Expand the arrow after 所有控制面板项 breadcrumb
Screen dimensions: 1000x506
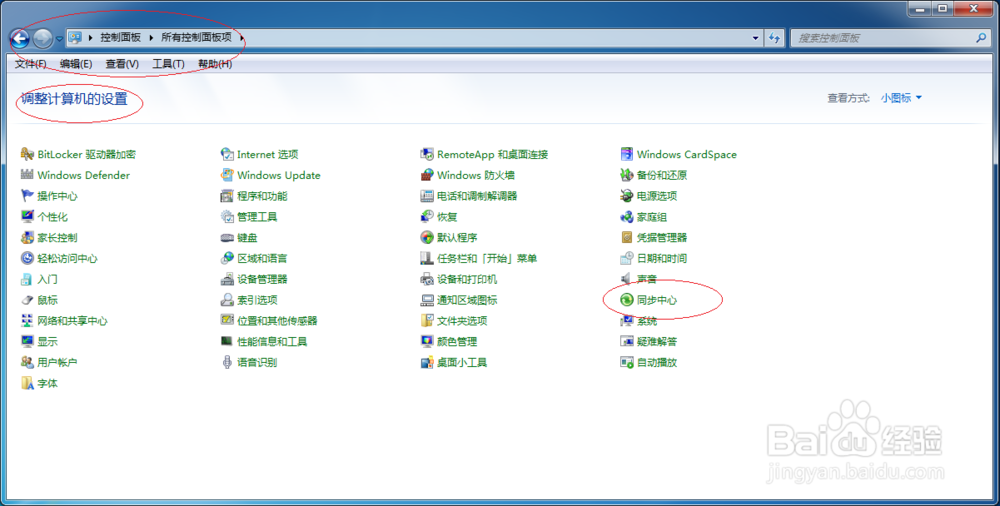(x=242, y=38)
